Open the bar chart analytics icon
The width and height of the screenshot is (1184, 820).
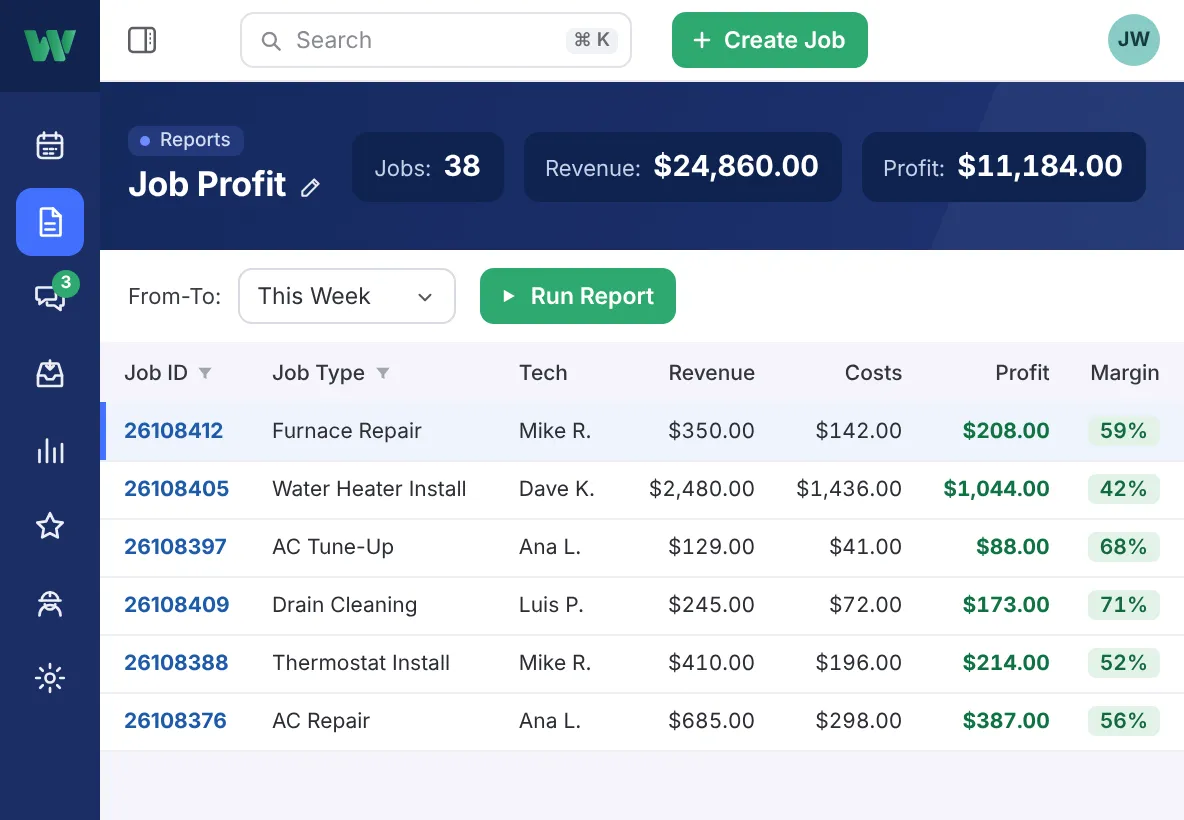50,451
